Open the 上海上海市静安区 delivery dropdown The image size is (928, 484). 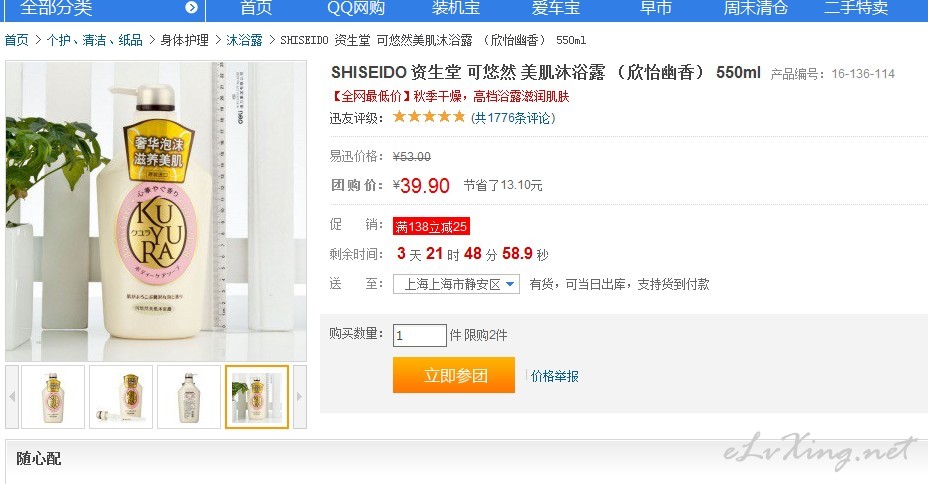coord(456,284)
